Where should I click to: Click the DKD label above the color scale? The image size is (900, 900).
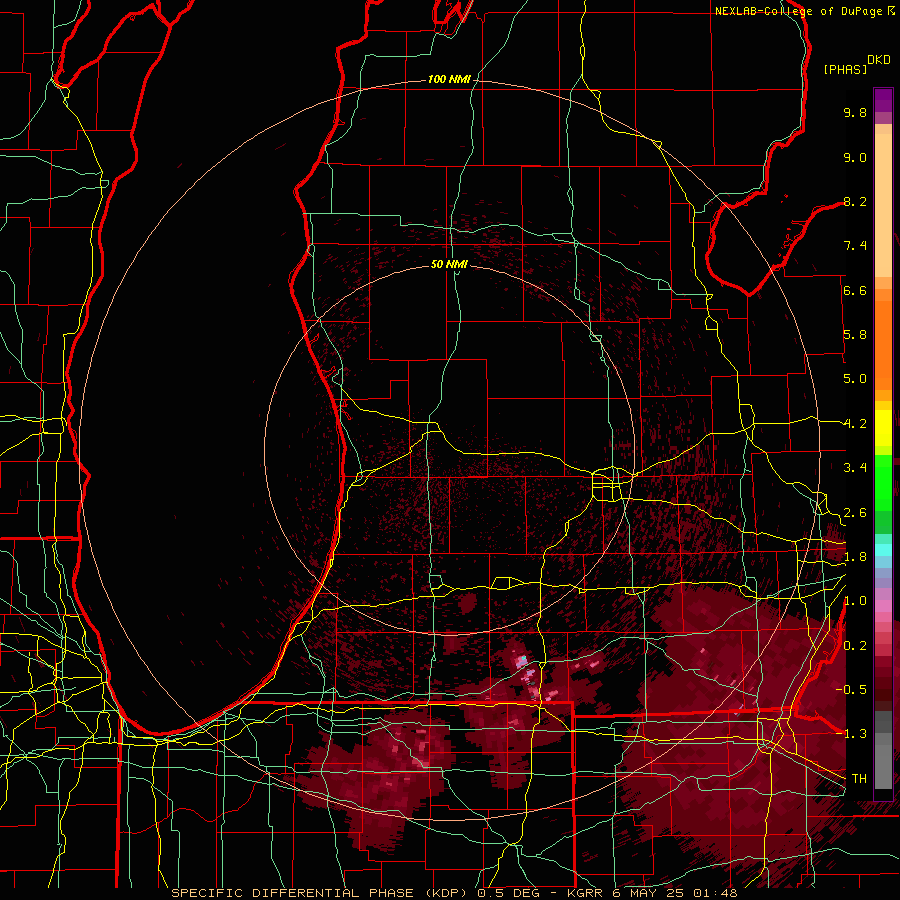pos(879,60)
